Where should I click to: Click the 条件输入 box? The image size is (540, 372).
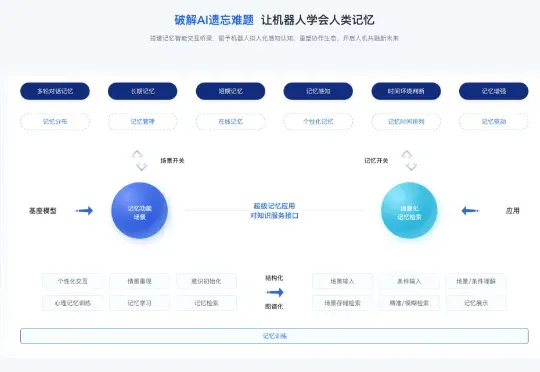coord(409,281)
